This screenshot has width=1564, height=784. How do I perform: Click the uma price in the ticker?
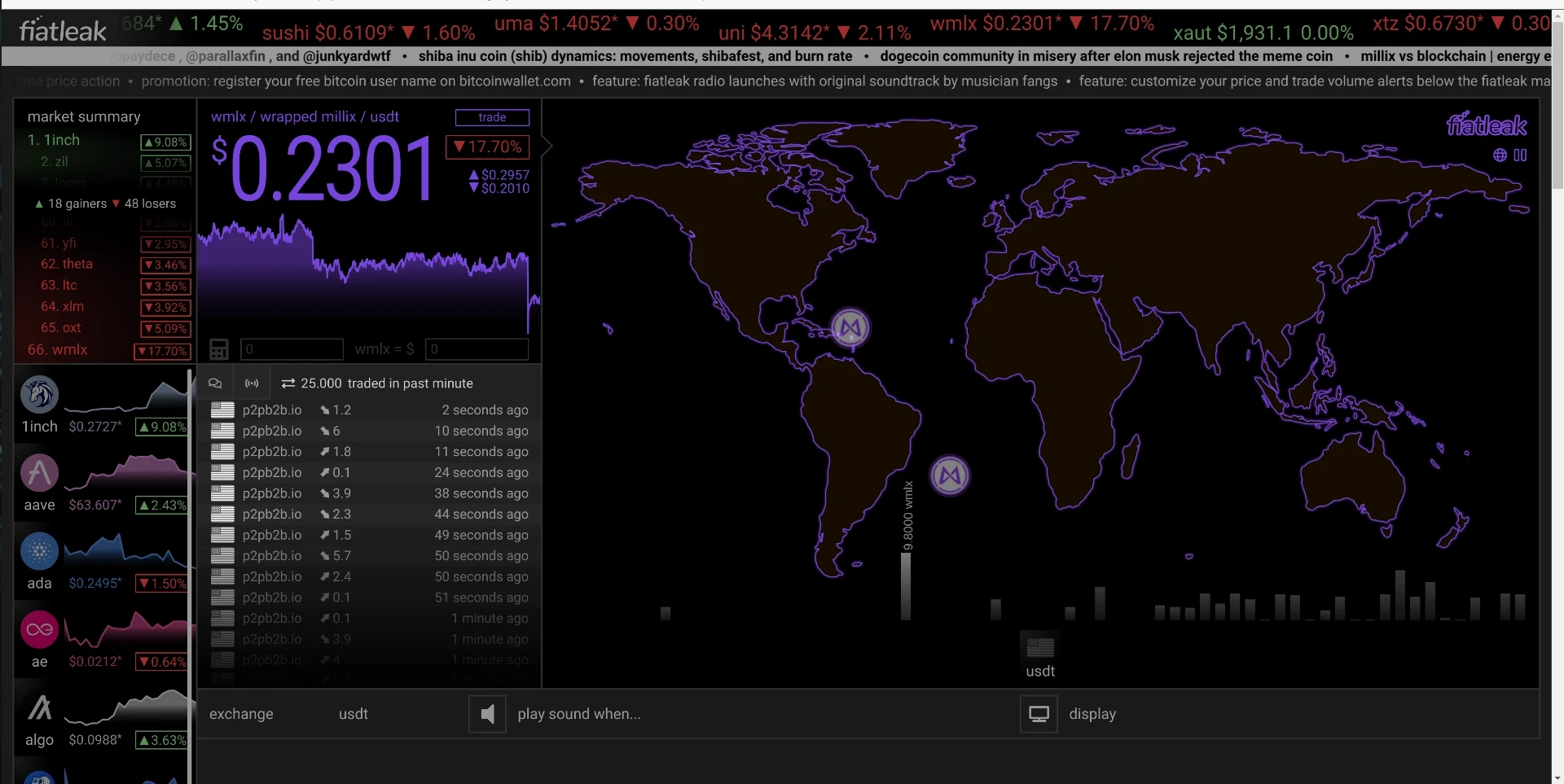pyautogui.click(x=597, y=24)
